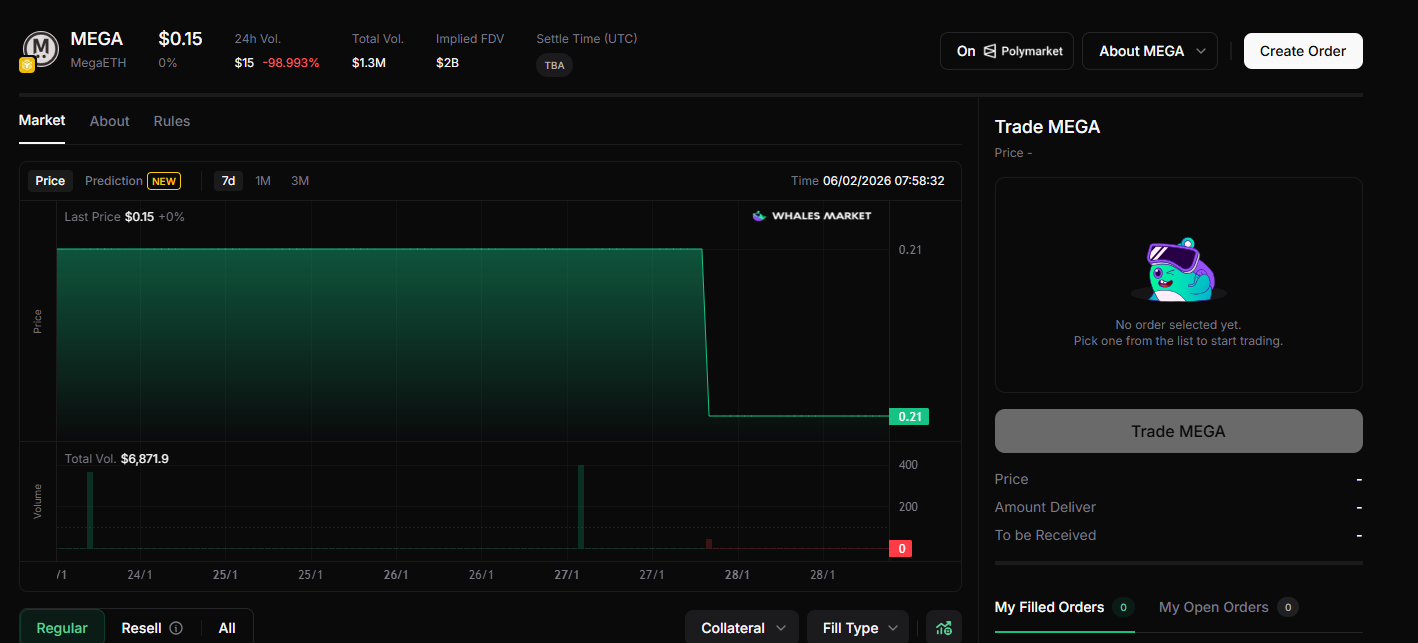Select the Prediction chart mode
Image resolution: width=1418 pixels, height=643 pixels.
(x=114, y=181)
